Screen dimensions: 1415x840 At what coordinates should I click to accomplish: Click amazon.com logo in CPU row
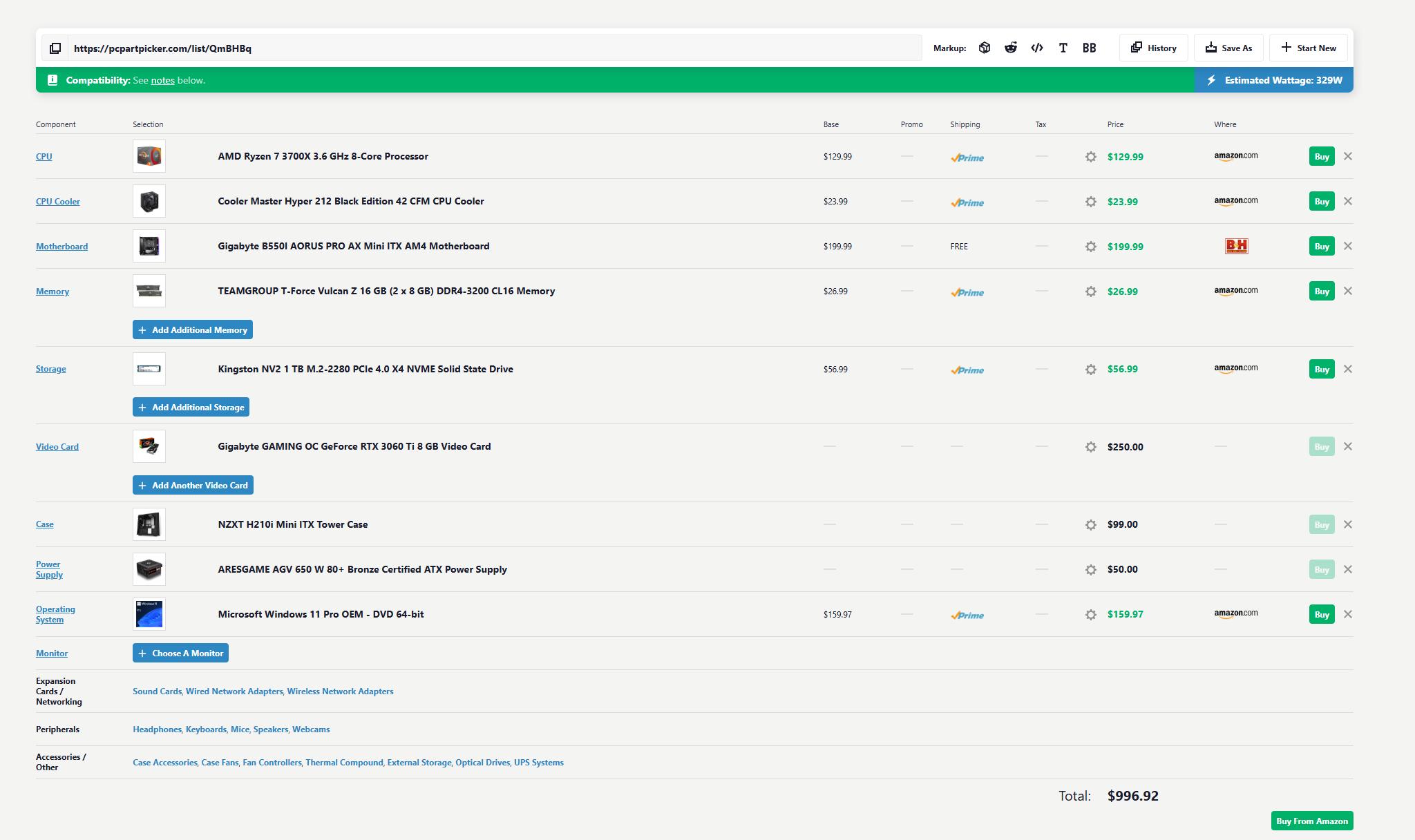click(x=1236, y=156)
